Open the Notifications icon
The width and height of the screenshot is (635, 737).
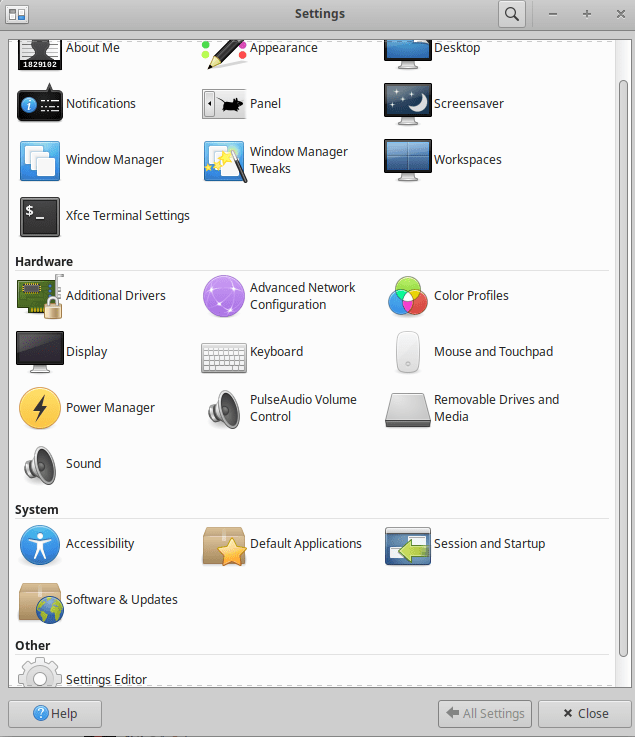click(x=40, y=103)
